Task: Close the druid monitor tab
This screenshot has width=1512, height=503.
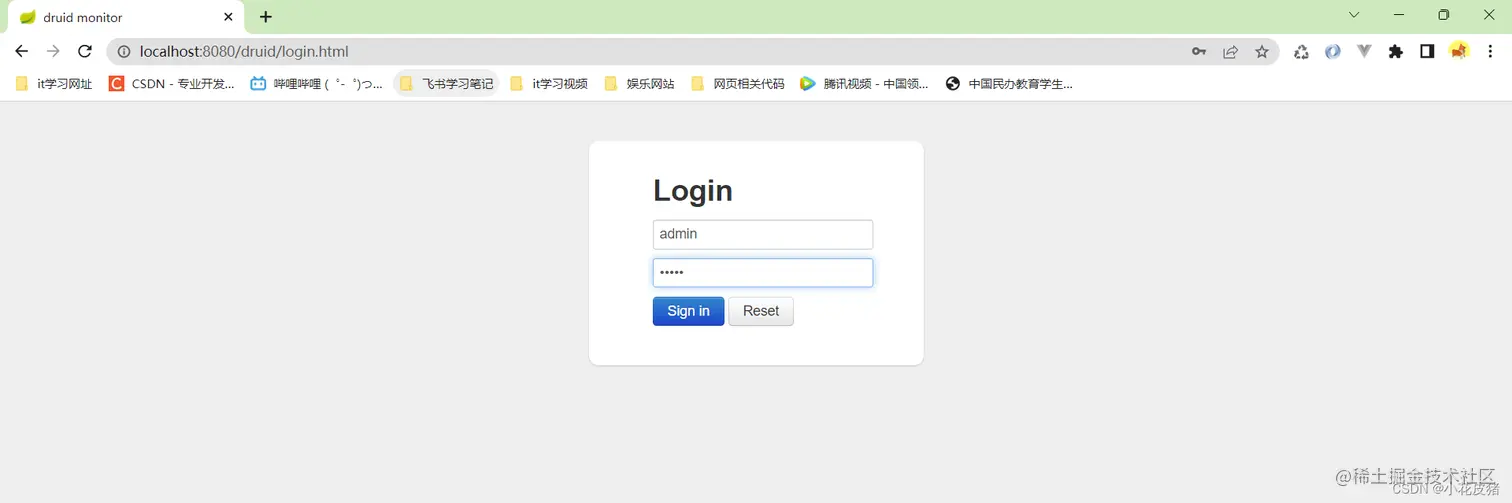Action: (x=228, y=17)
